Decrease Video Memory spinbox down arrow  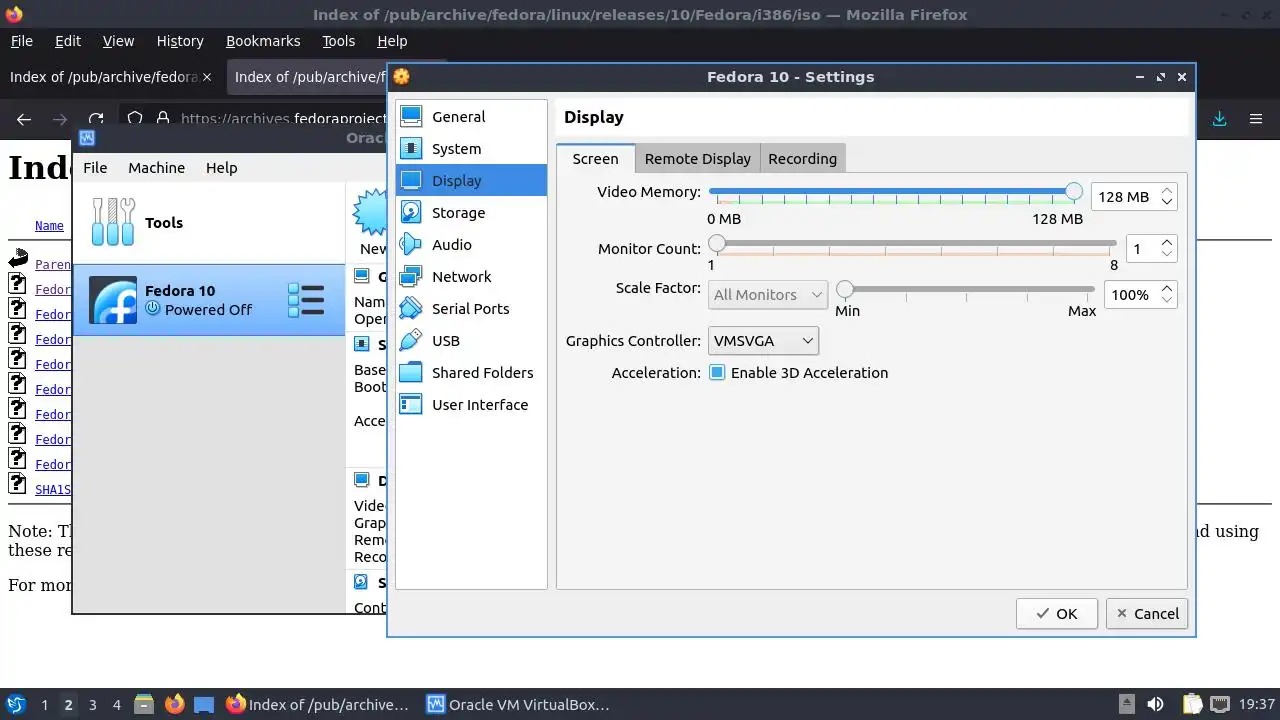pos(1166,202)
